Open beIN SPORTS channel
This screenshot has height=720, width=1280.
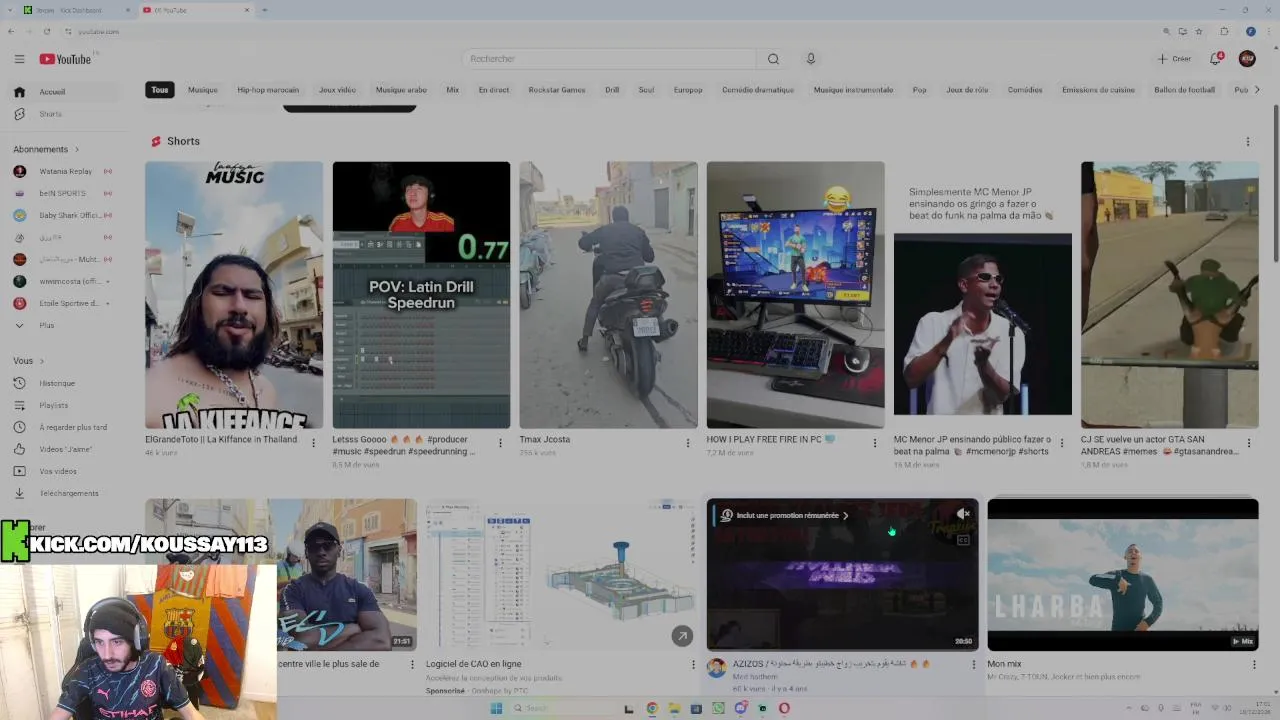pos(65,193)
